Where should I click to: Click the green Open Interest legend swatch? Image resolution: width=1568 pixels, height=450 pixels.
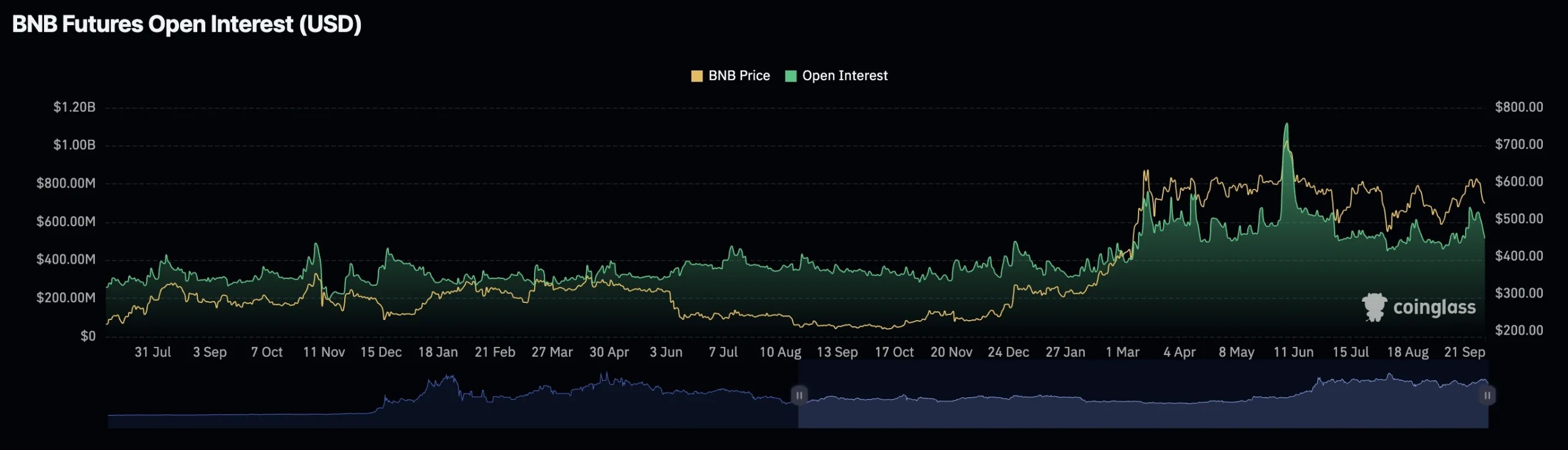point(791,76)
